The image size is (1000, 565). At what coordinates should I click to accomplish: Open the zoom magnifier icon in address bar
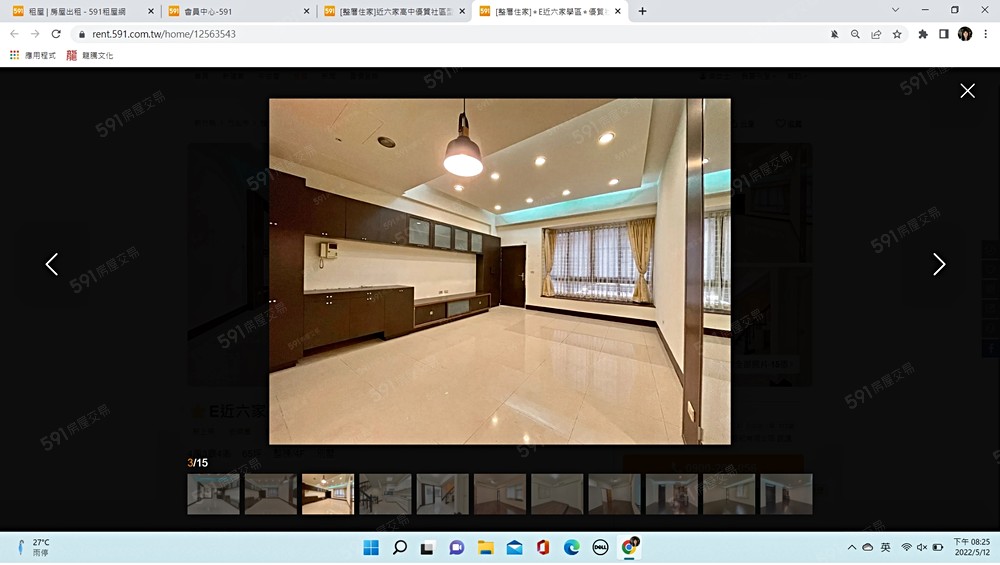tap(855, 34)
